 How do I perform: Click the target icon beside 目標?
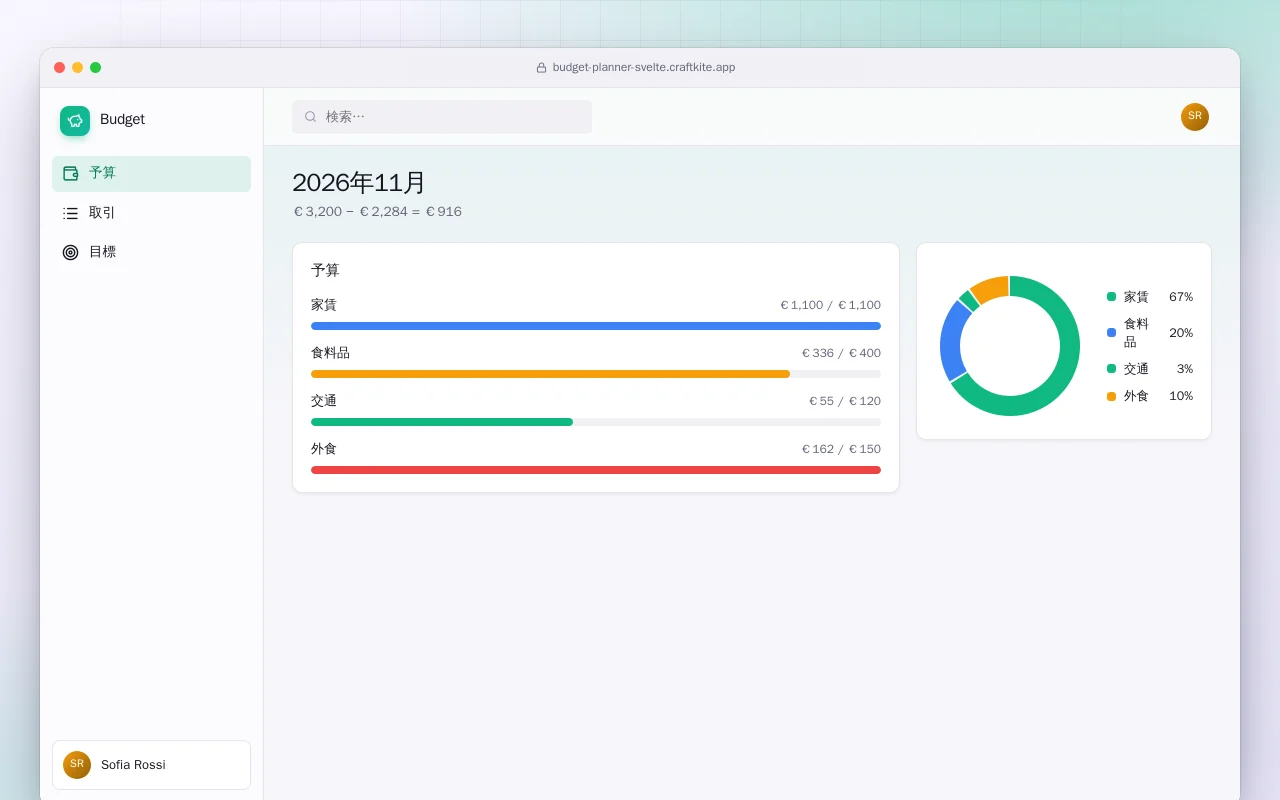click(x=71, y=252)
